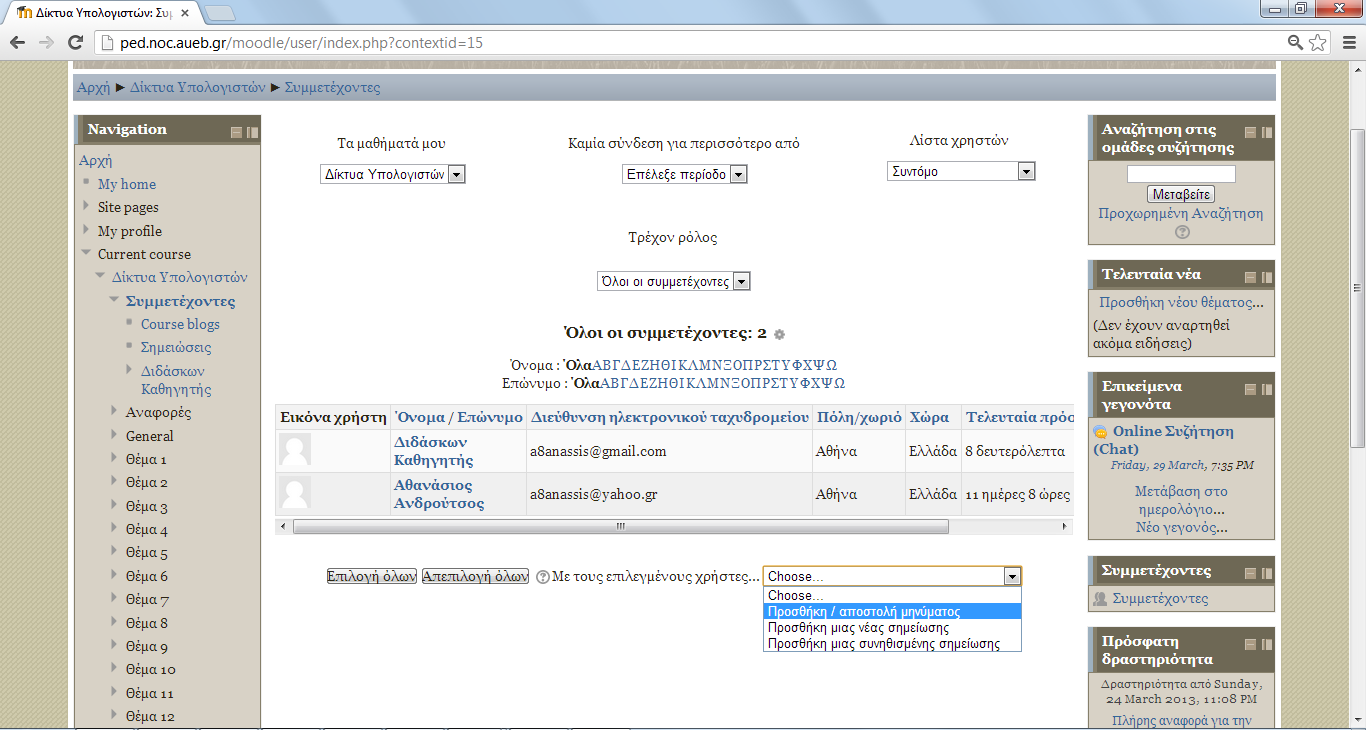Select Προσθήκη / αποστολή μηνύματος option
1366x730 pixels.
tap(892, 612)
